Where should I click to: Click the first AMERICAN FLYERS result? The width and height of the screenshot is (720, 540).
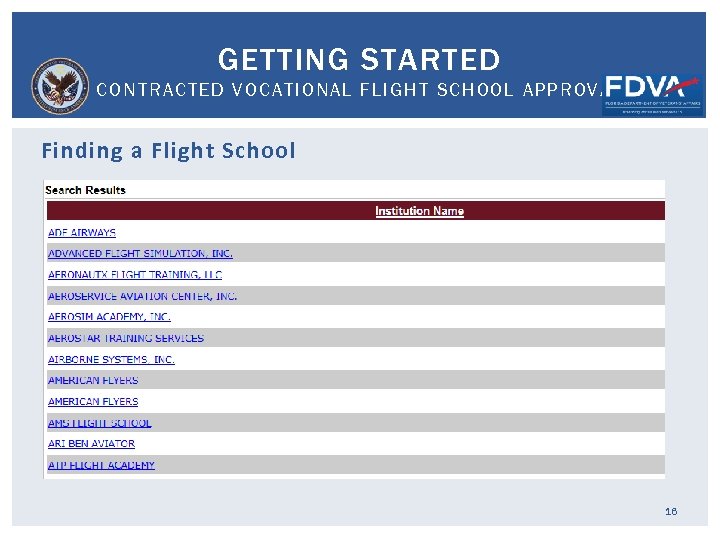coord(93,380)
